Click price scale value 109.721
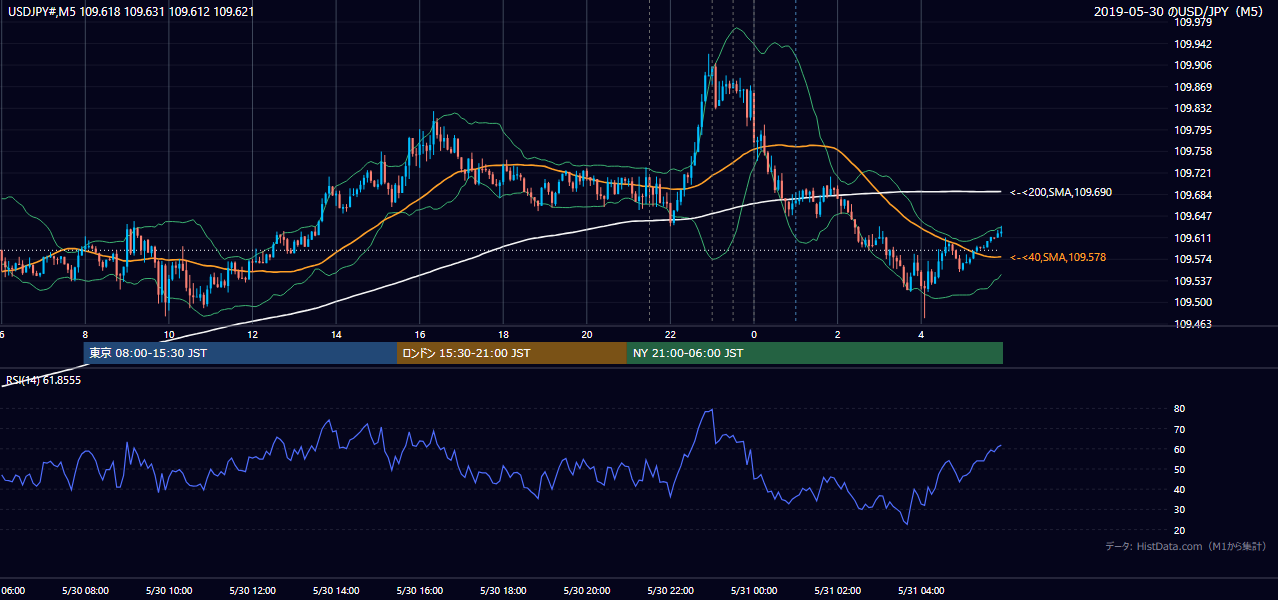The image size is (1278, 600). (x=1193, y=173)
